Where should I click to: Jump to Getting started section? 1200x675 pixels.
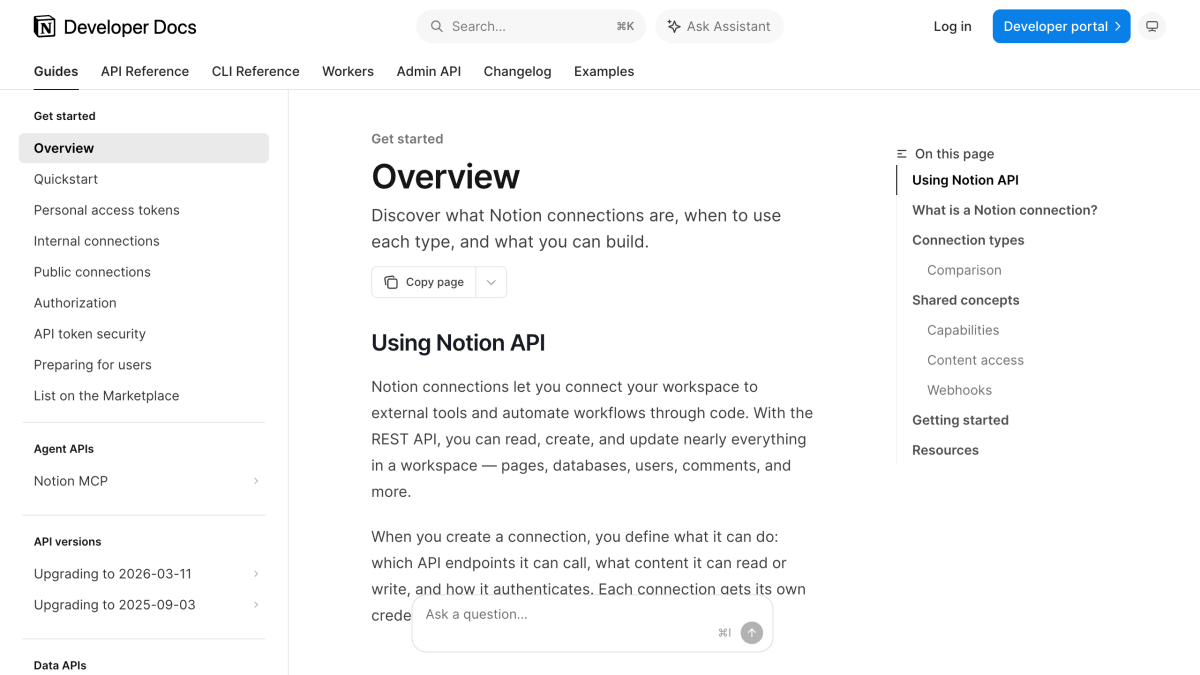point(960,420)
